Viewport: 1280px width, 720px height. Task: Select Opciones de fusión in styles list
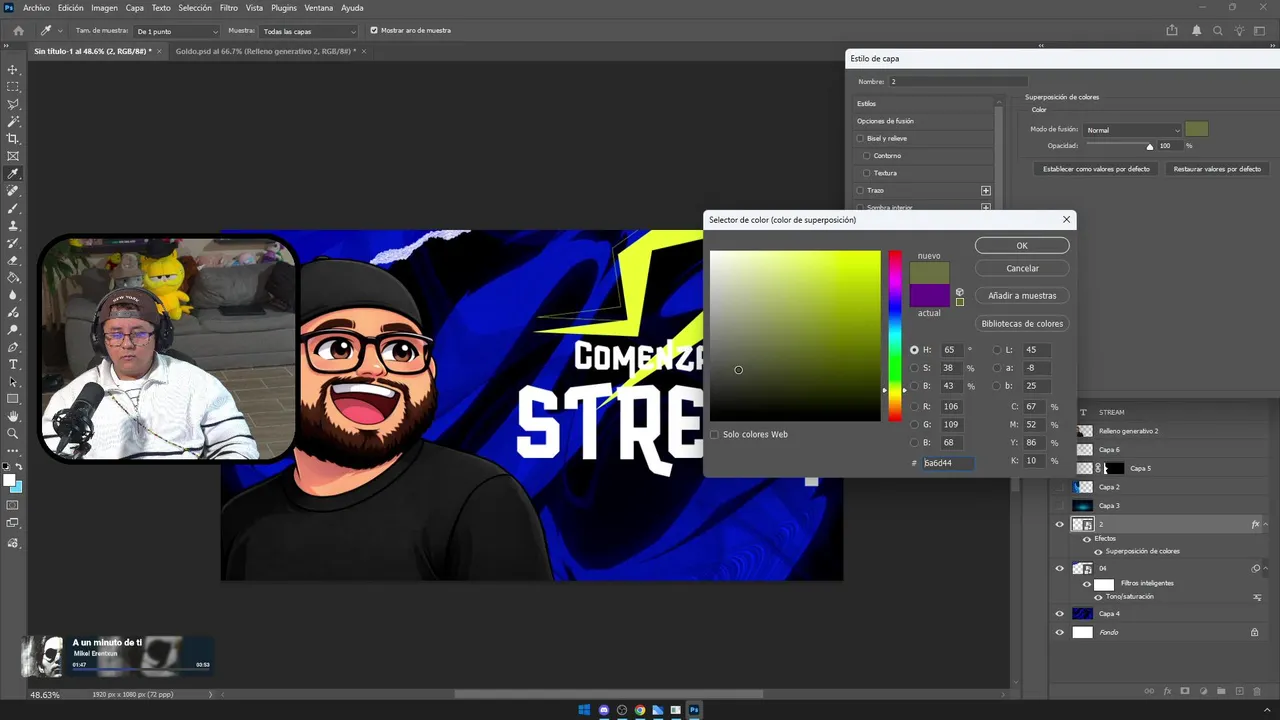coord(885,121)
